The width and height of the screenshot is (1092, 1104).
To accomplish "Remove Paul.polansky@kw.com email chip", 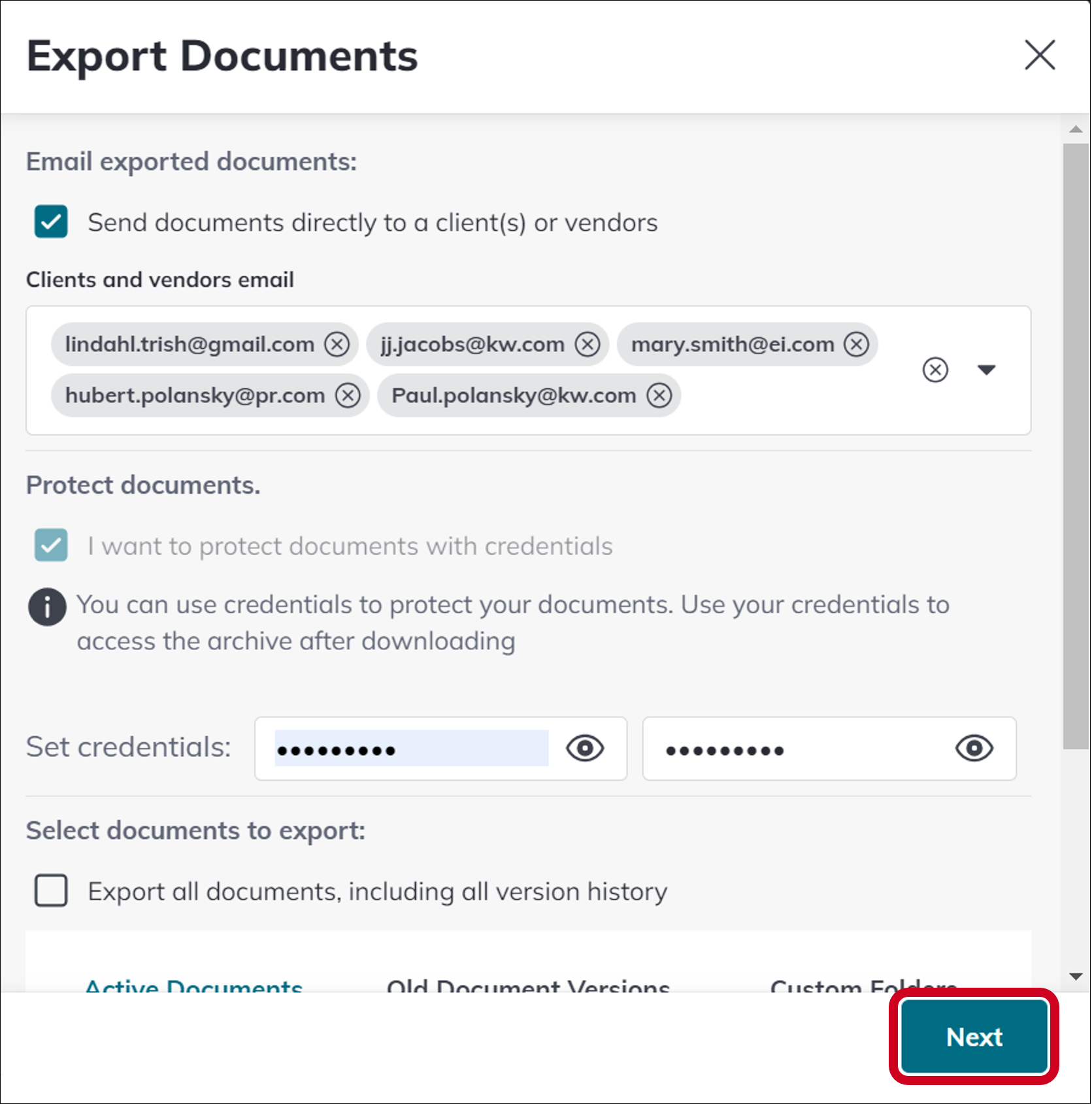I will (x=659, y=395).
